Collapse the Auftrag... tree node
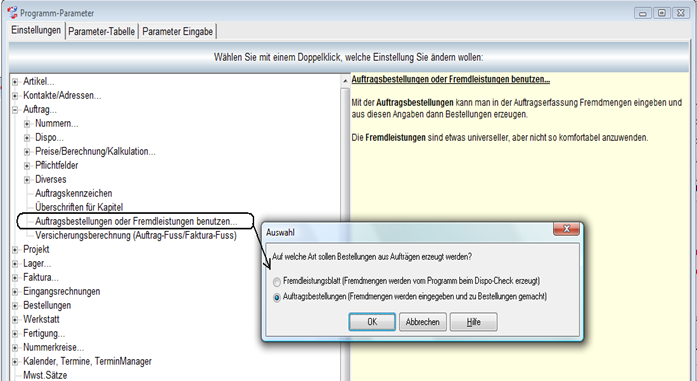 (15, 110)
